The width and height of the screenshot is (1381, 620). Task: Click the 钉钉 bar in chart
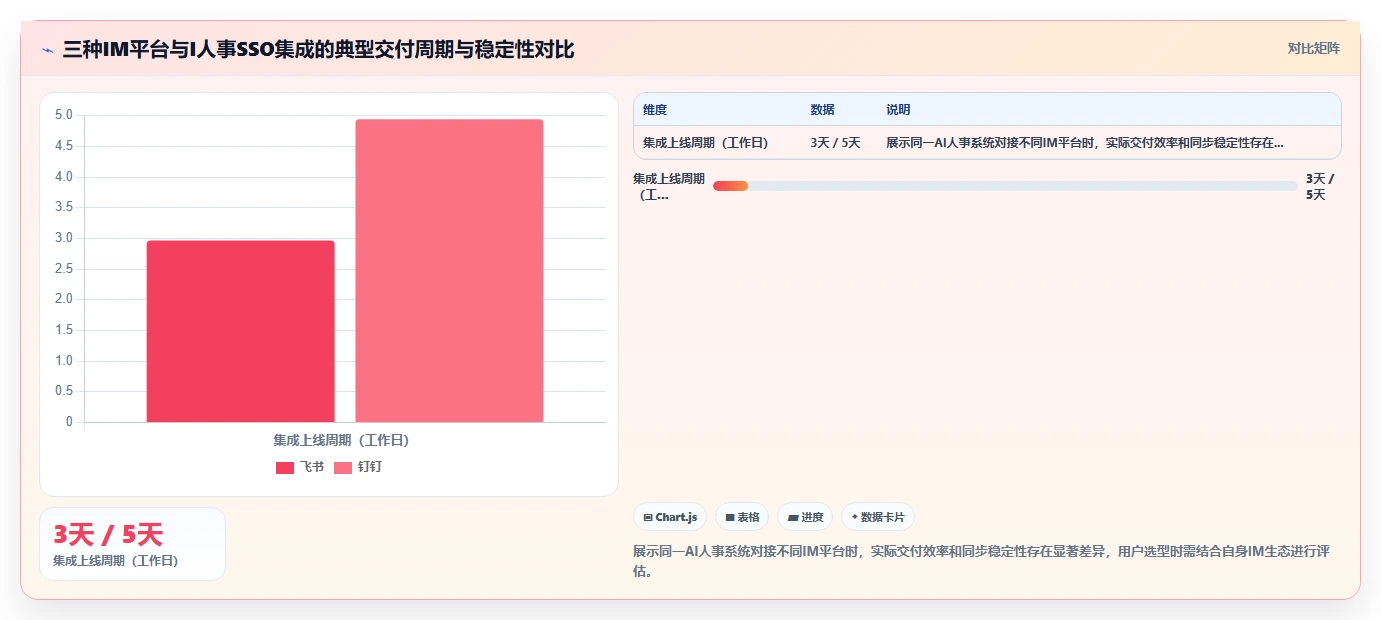(449, 271)
